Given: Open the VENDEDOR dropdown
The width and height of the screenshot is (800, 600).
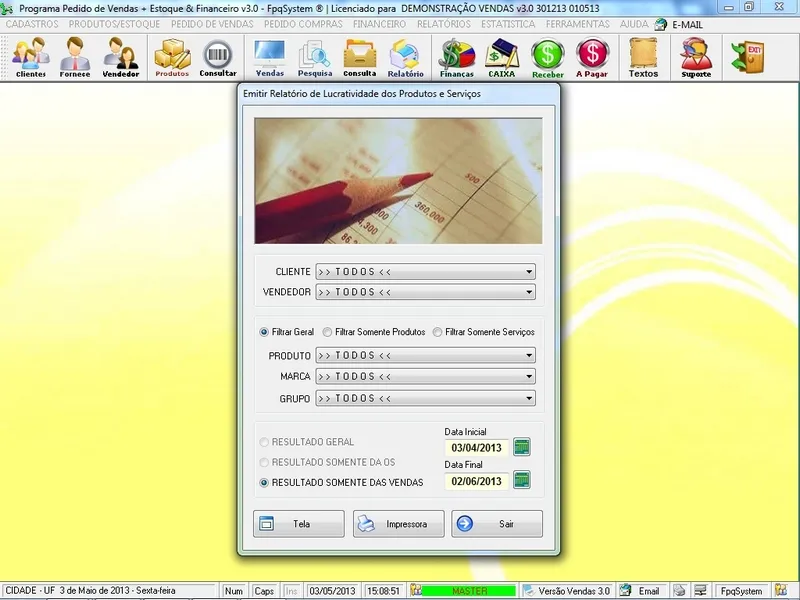Looking at the screenshot, I should [528, 292].
